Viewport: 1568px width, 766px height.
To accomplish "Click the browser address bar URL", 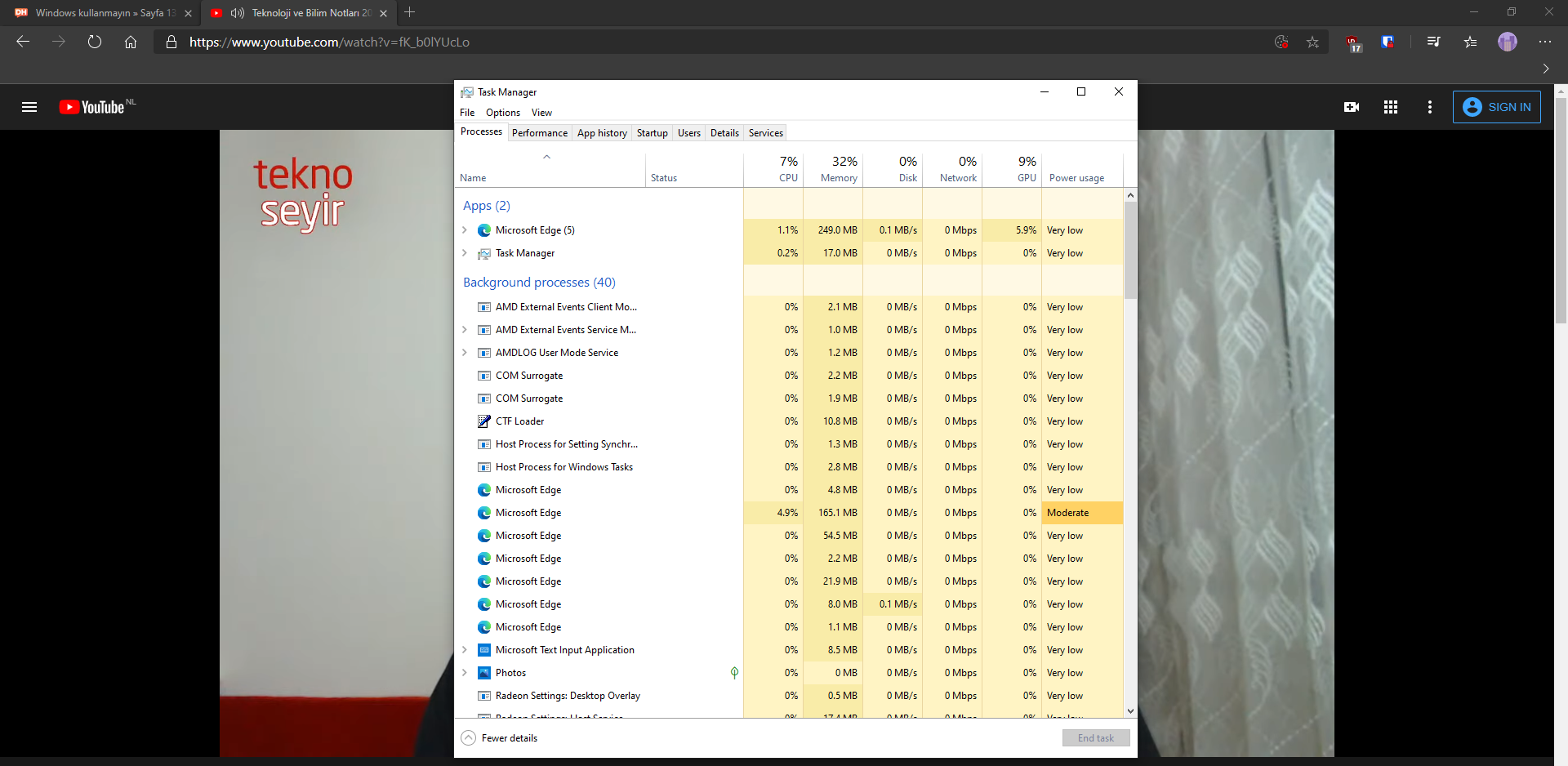I will tap(329, 42).
